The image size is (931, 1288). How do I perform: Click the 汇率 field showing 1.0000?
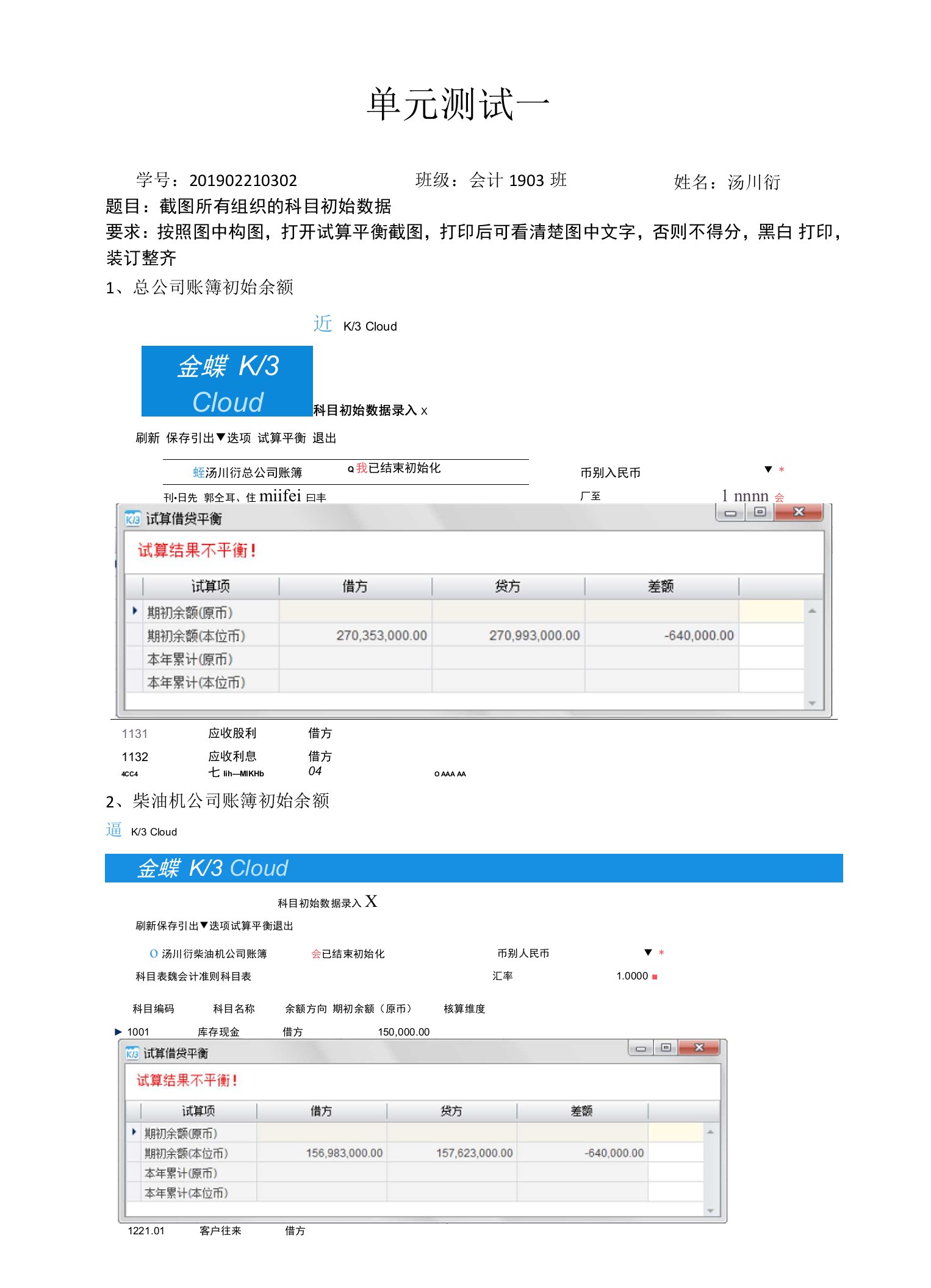coord(632,976)
